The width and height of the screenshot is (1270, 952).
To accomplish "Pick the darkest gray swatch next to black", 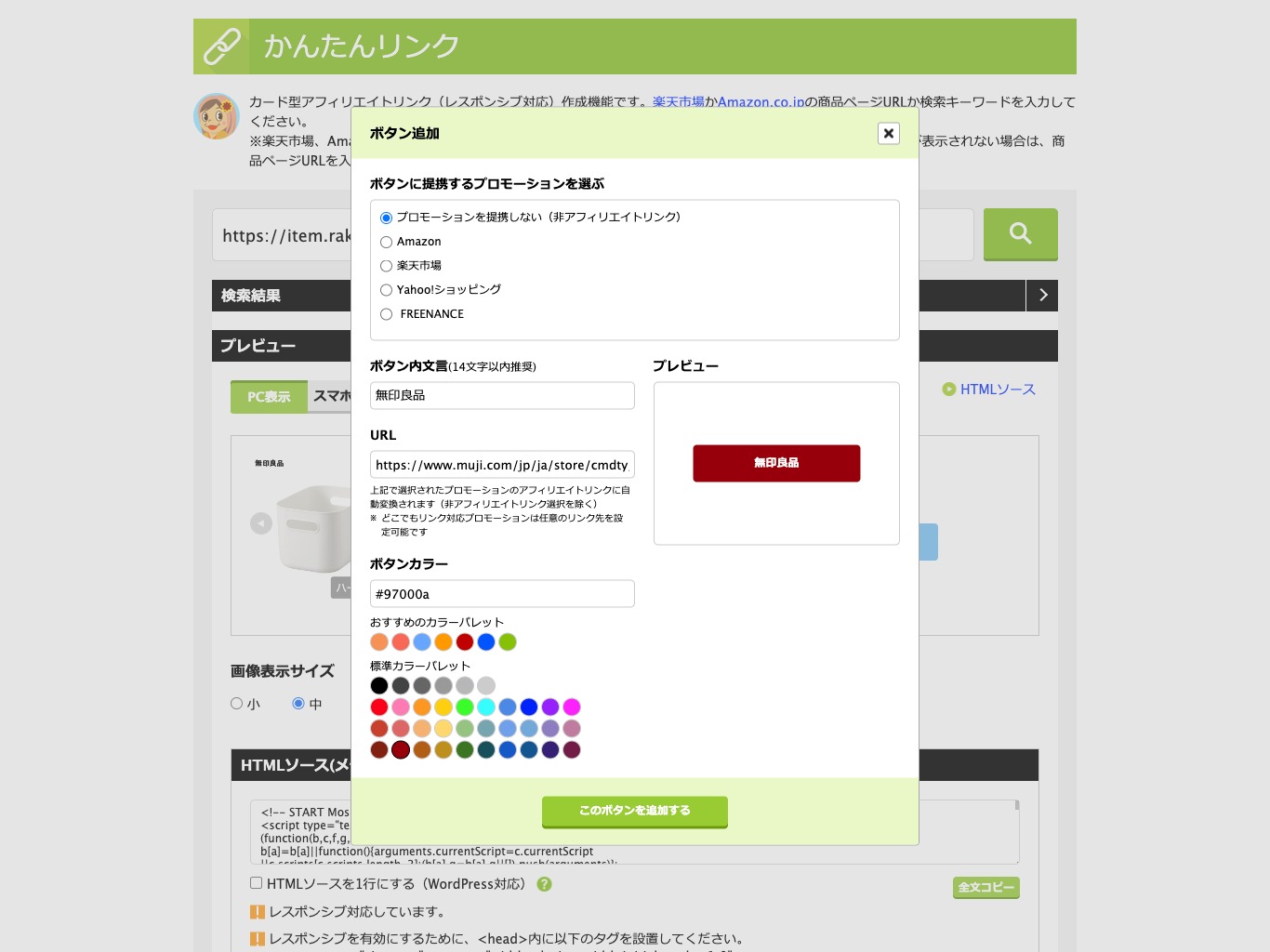I will (401, 686).
